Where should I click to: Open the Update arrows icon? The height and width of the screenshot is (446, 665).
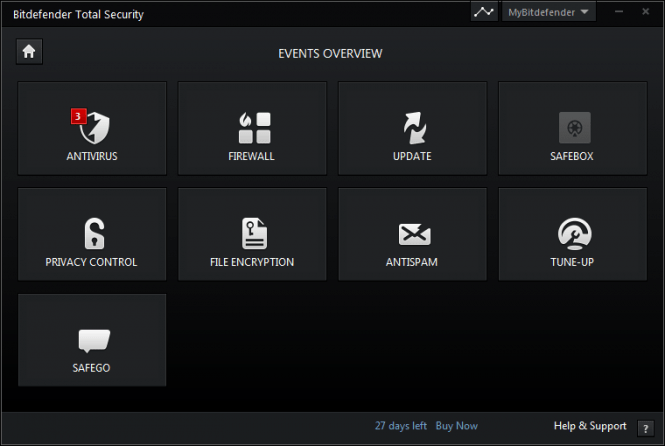414,128
